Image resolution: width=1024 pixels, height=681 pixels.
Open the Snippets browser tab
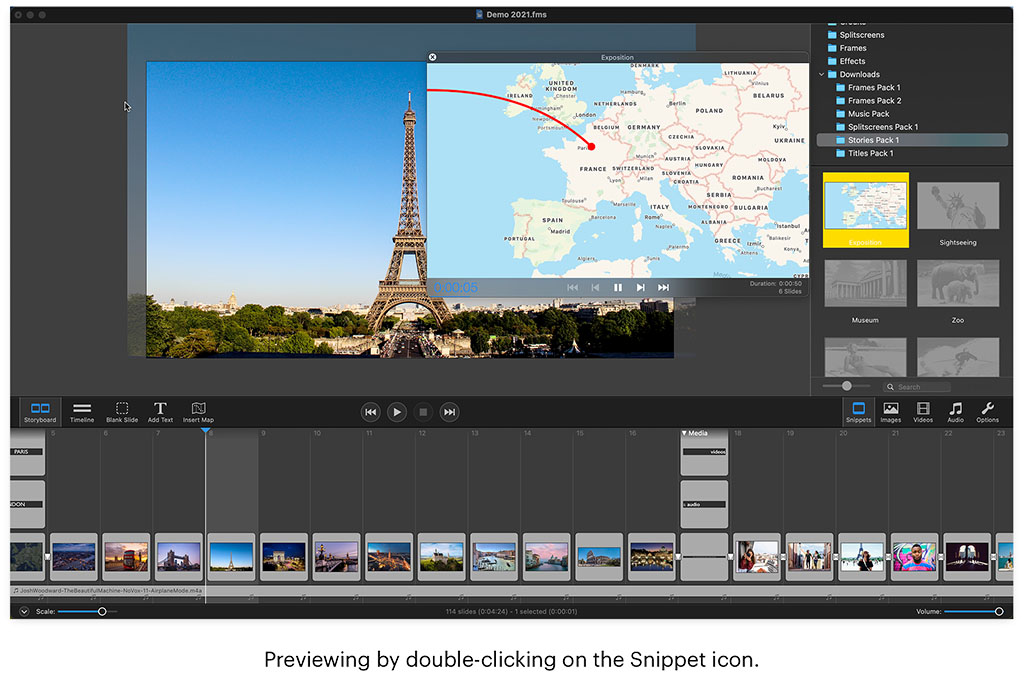point(858,412)
